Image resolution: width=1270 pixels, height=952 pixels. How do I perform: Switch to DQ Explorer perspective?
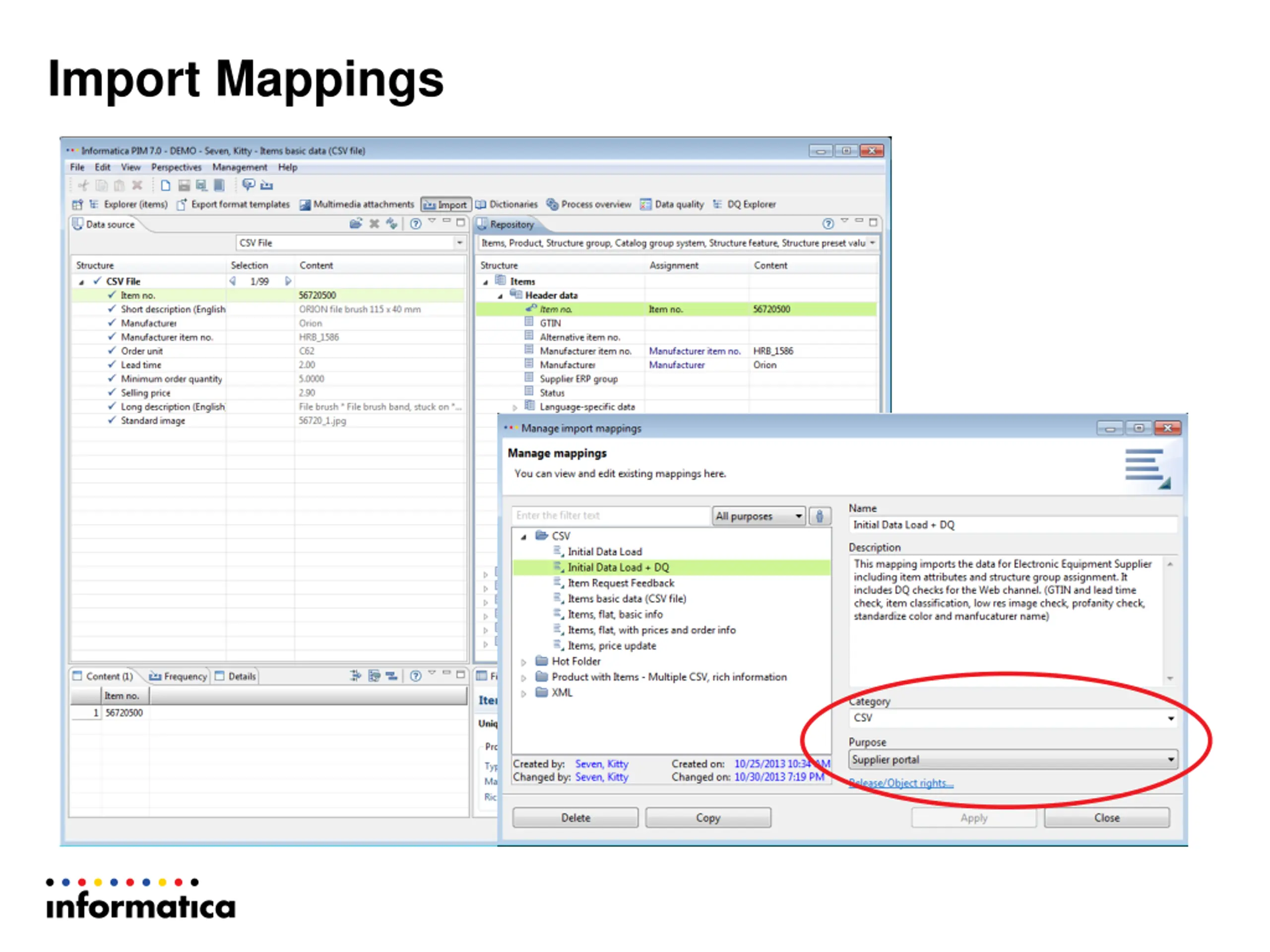pyautogui.click(x=745, y=204)
